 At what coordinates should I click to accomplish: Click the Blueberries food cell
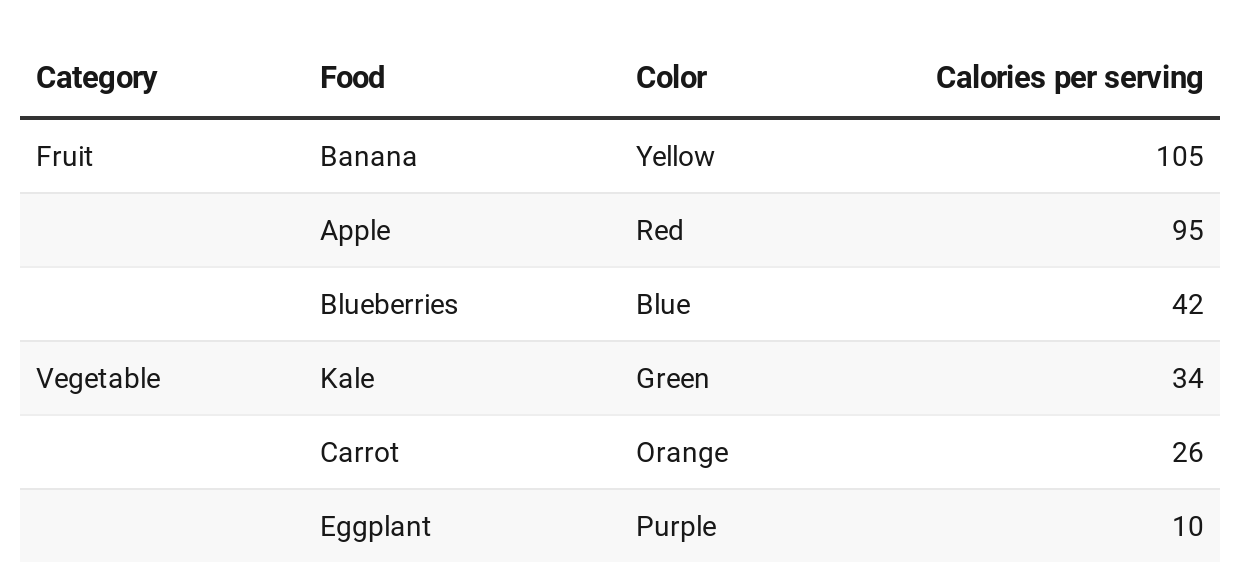tap(389, 305)
